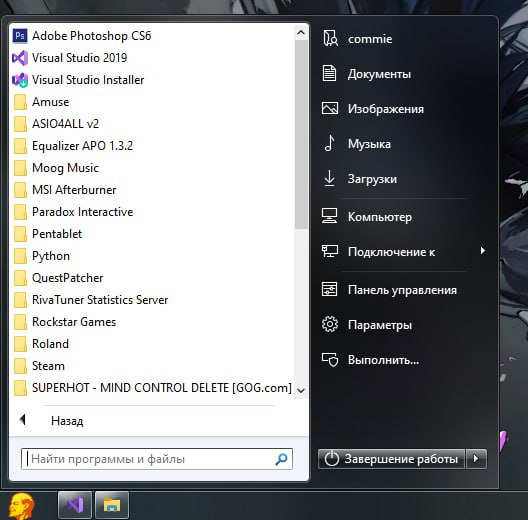Click the Equalizer APO 1.3.2 folder icon
The width and height of the screenshot is (528, 520).
20,146
